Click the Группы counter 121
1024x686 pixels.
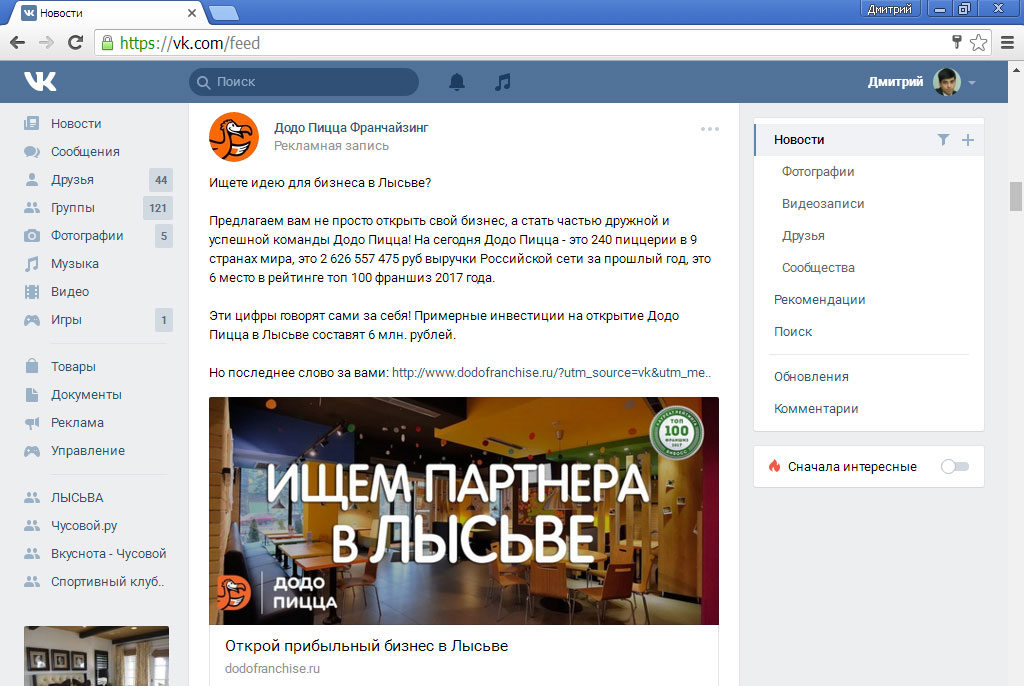(157, 208)
